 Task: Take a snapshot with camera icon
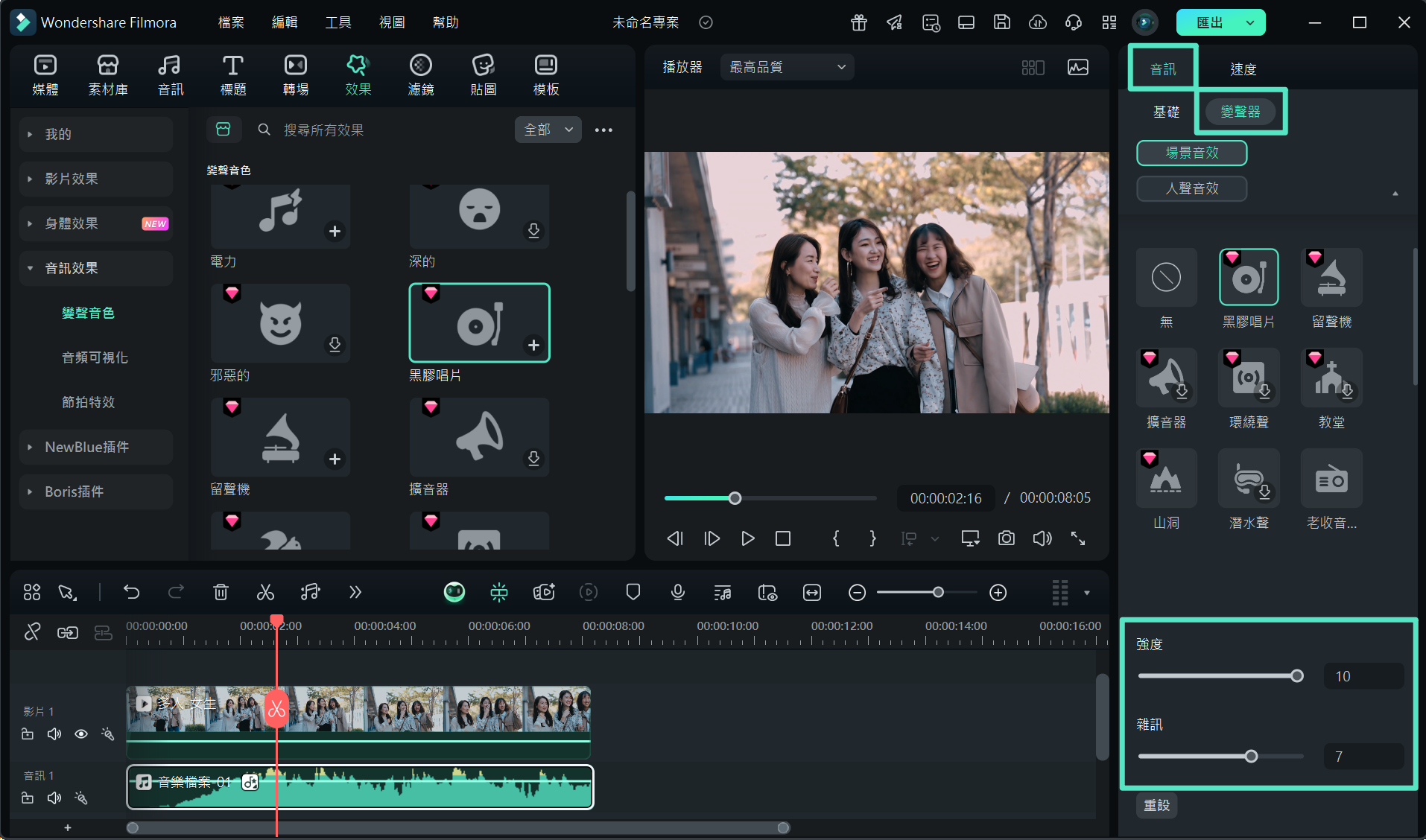(1007, 538)
